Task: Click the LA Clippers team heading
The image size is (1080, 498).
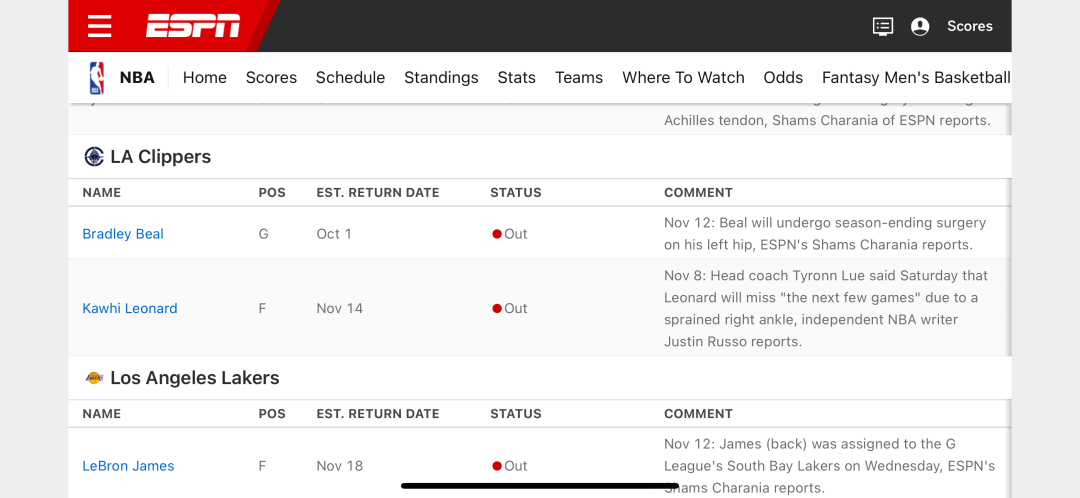Action: pos(160,157)
